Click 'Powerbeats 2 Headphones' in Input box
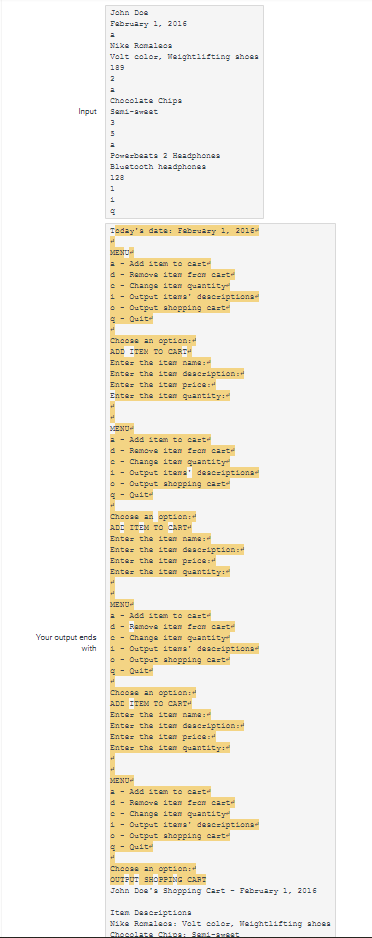Viewport: 372px width, 938px height. pos(165,156)
